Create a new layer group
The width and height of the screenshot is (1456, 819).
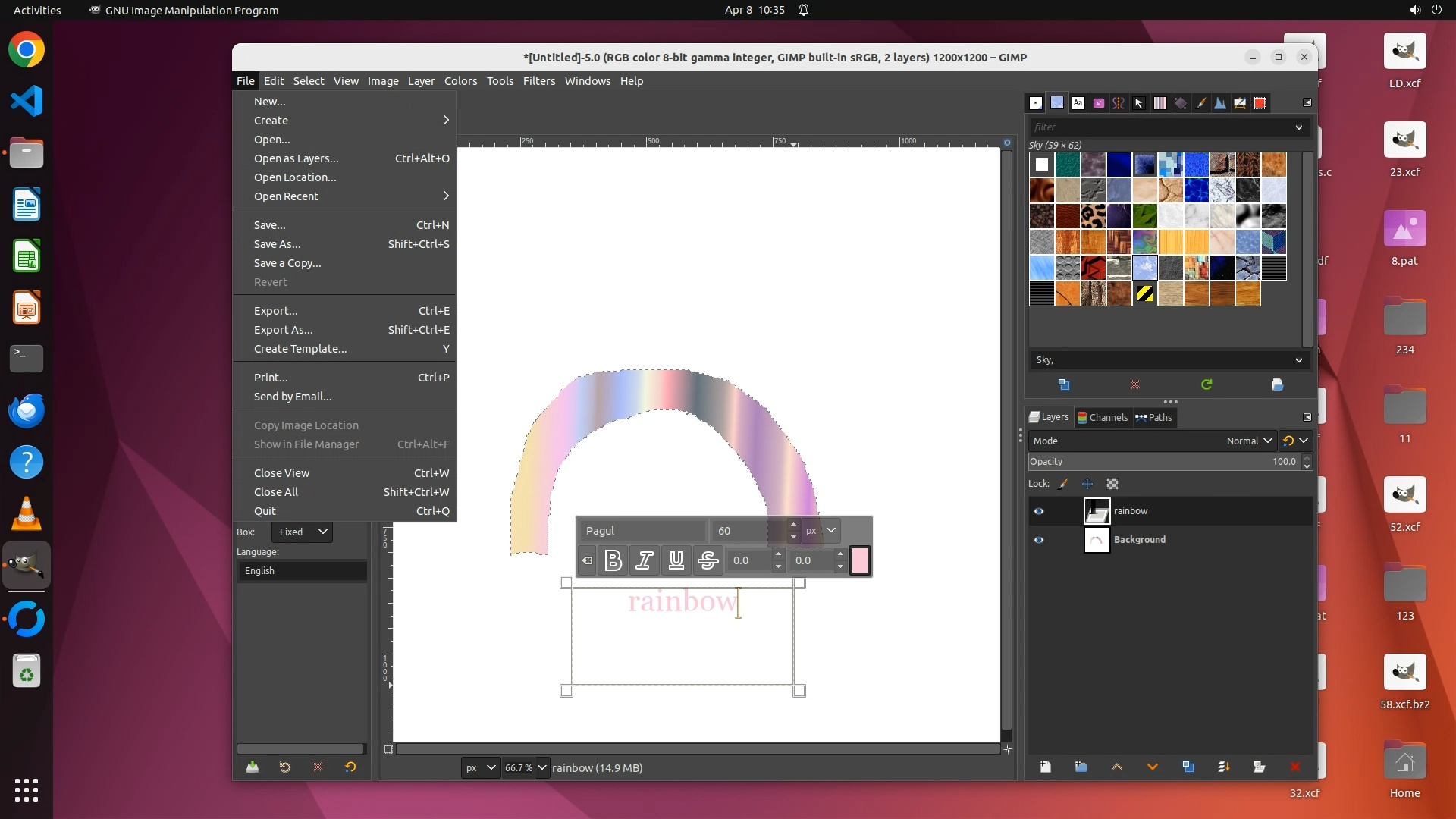pyautogui.click(x=1081, y=767)
